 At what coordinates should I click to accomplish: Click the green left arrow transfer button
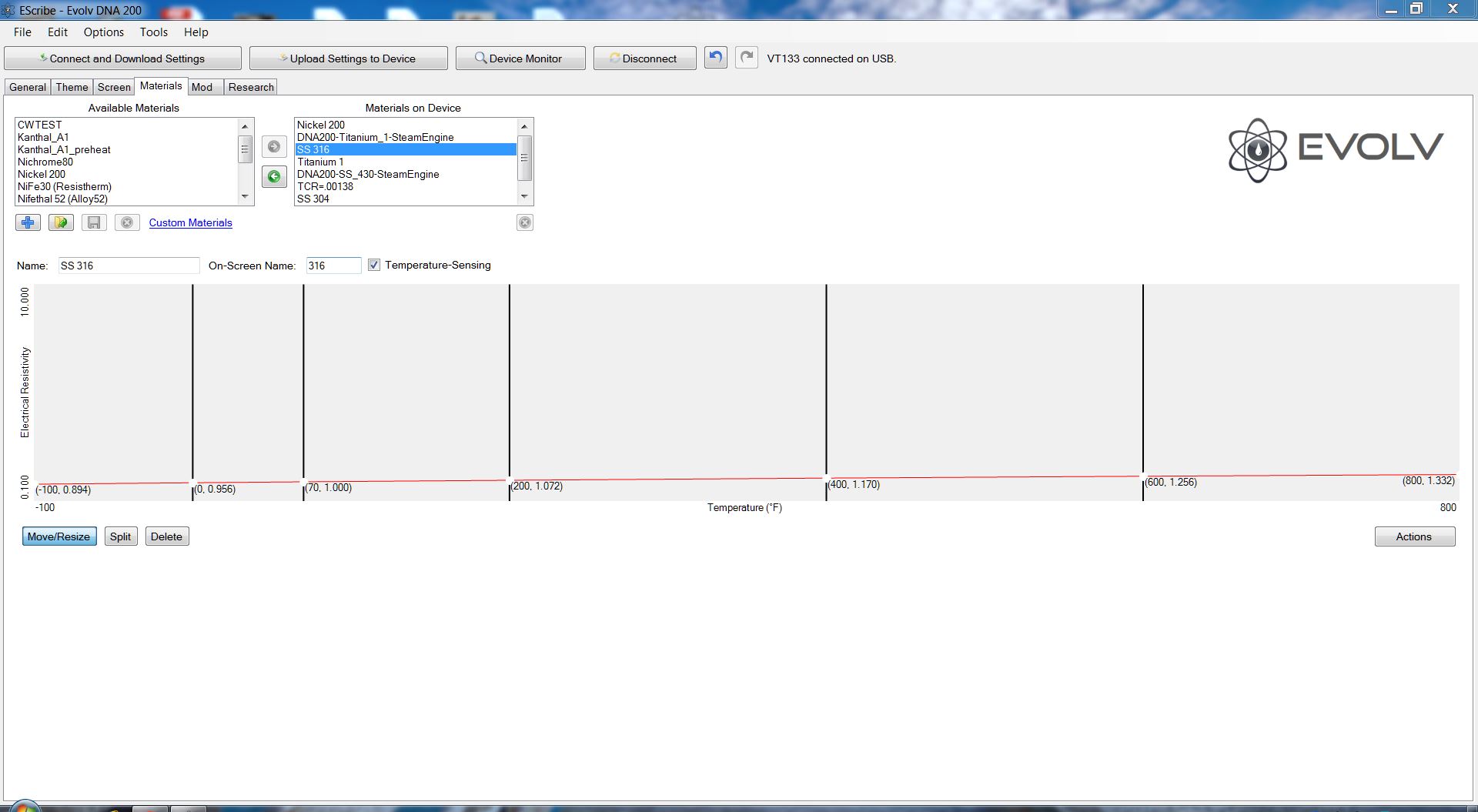pyautogui.click(x=274, y=176)
